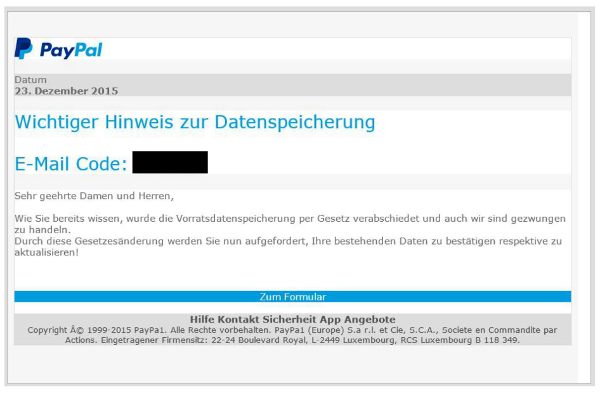Viewport: 600px width, 393px height.
Task: Click the PayPal logo
Action: 59,49
